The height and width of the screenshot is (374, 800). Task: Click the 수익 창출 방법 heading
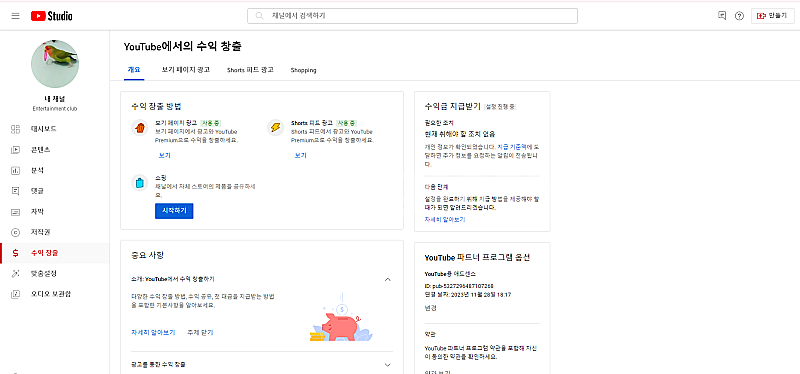click(157, 107)
